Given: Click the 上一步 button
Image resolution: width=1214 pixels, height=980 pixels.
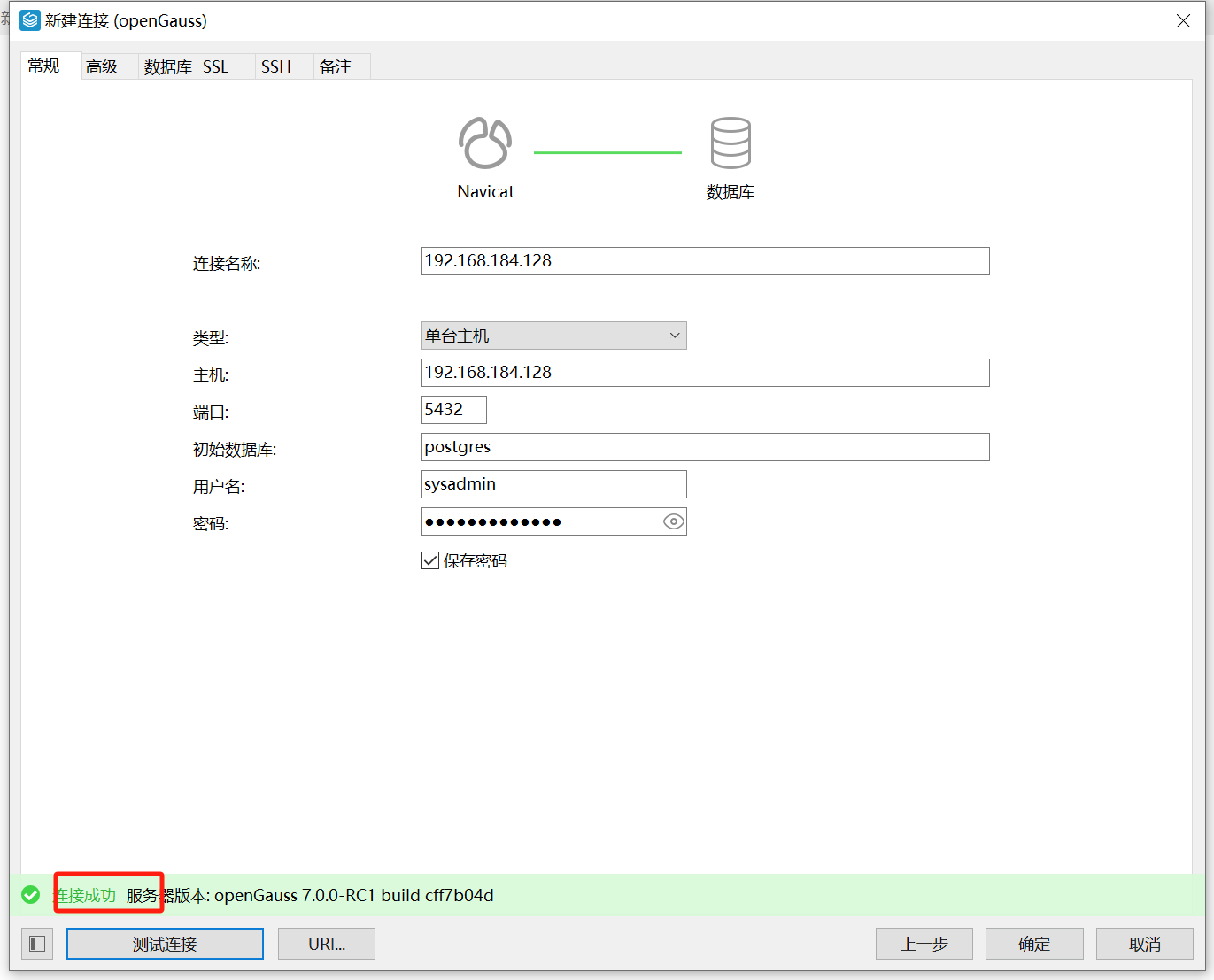Looking at the screenshot, I should tap(924, 944).
